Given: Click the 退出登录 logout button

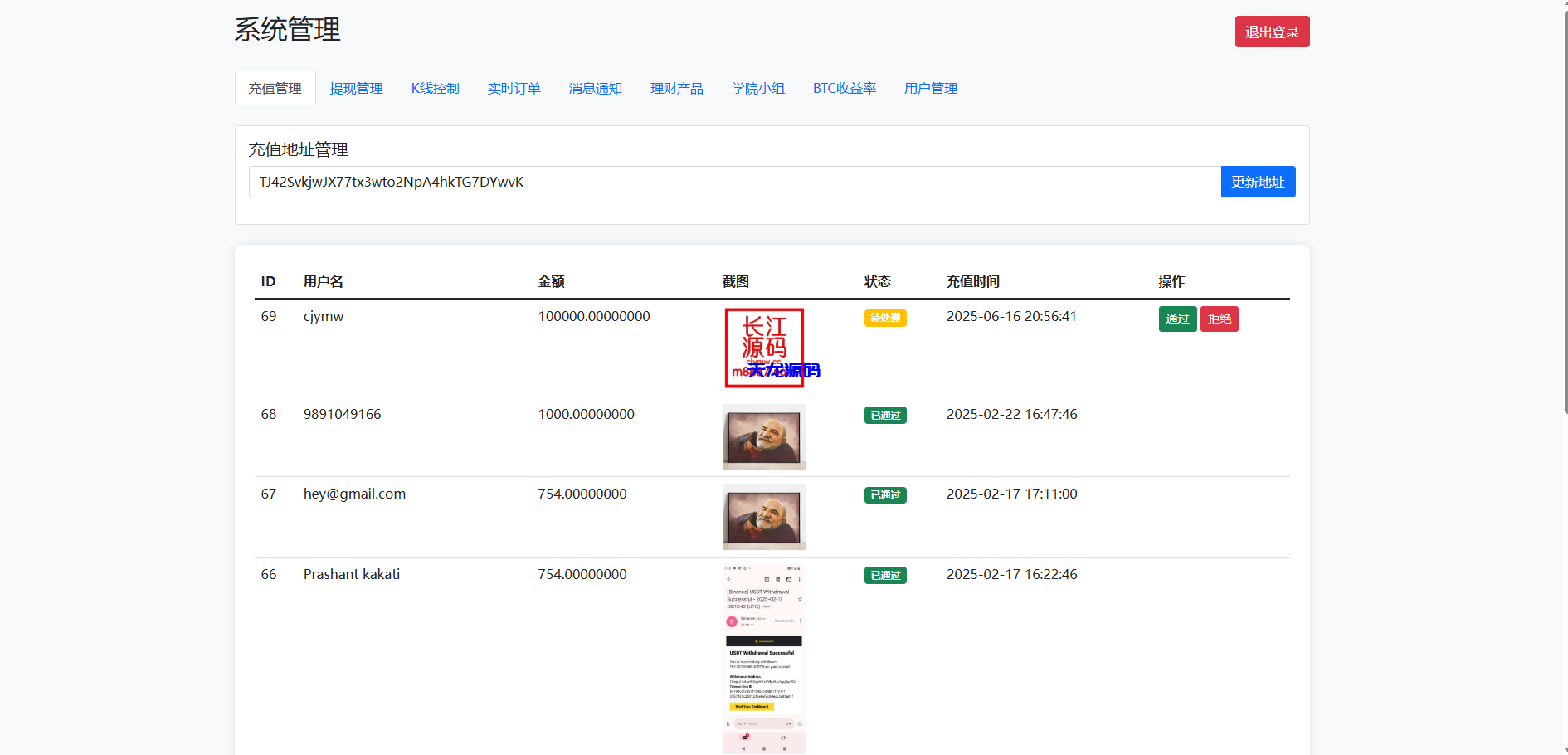Looking at the screenshot, I should tap(1272, 32).
